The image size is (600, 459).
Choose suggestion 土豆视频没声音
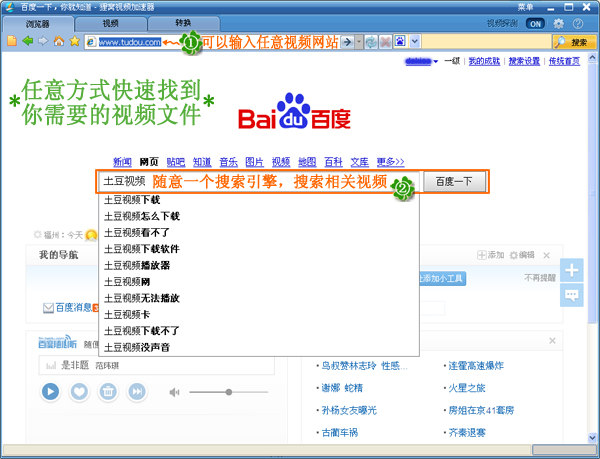point(259,347)
